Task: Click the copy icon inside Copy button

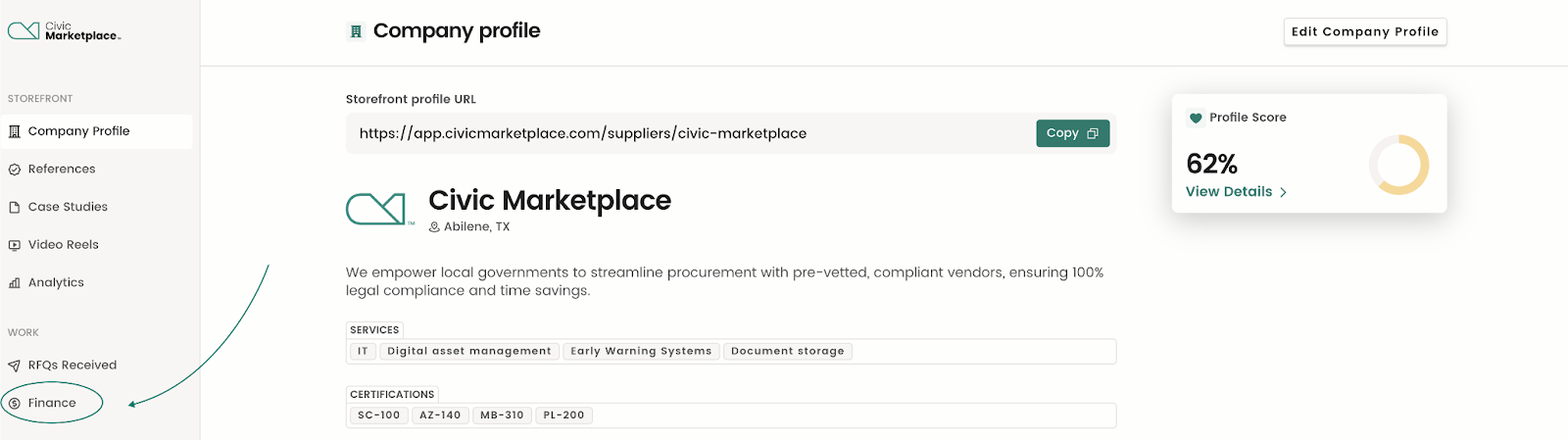Action: 1093,133
